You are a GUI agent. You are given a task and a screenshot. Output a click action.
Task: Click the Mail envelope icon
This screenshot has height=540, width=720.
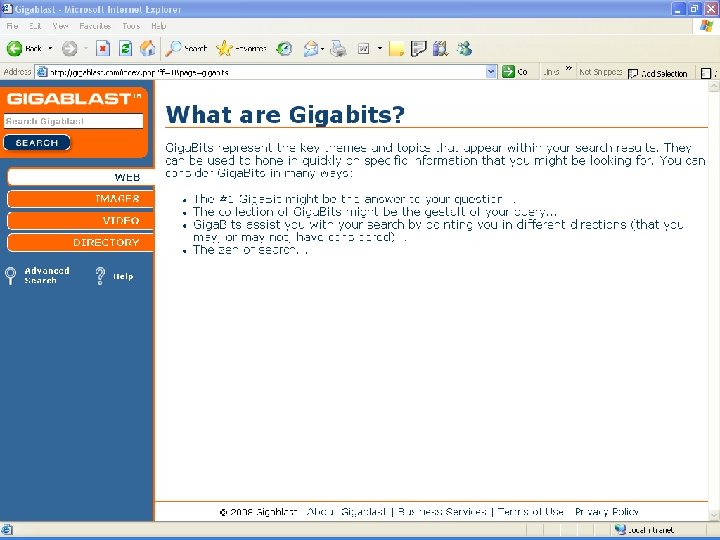[310, 48]
